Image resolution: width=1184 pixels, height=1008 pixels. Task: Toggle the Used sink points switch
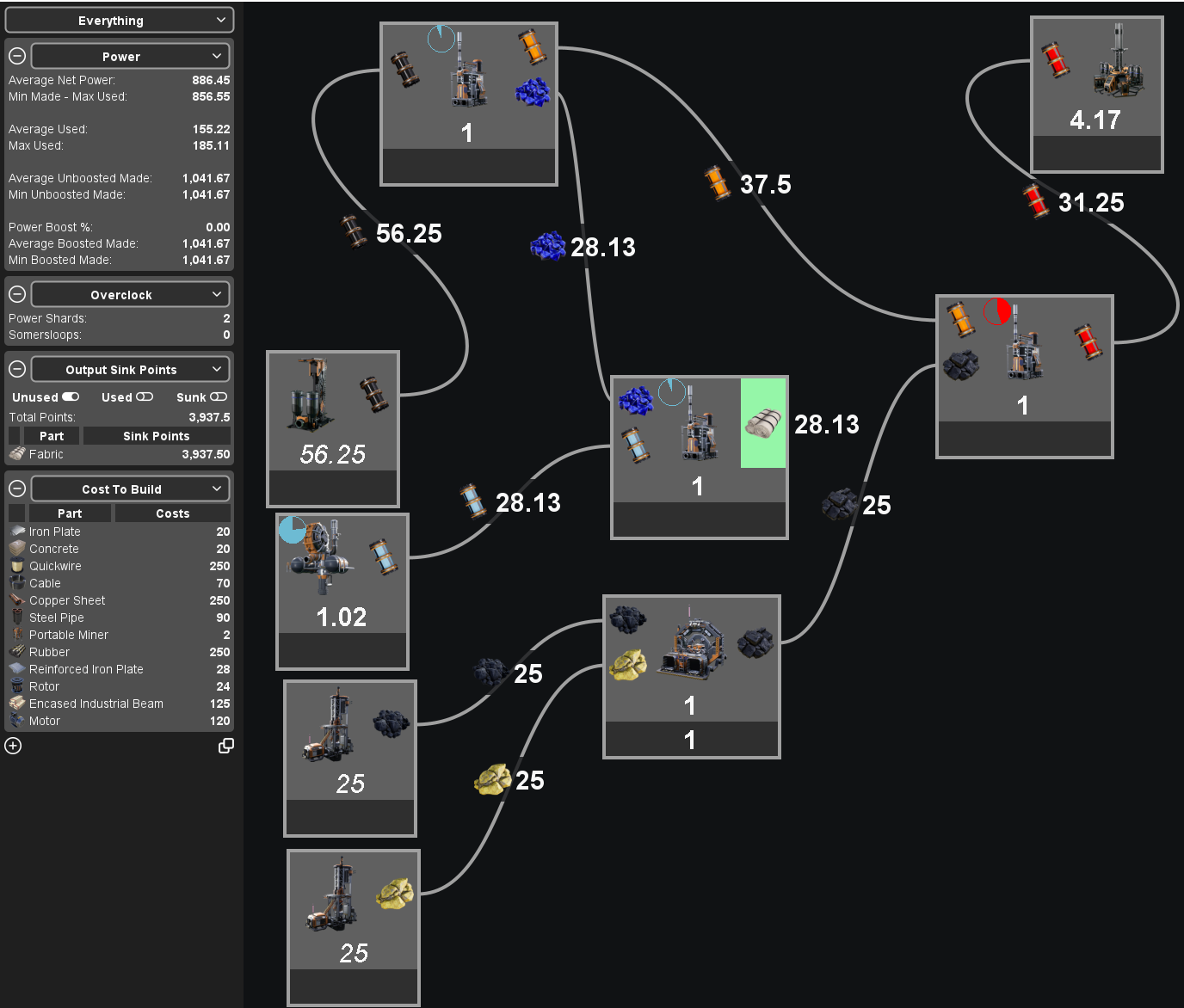pyautogui.click(x=145, y=396)
